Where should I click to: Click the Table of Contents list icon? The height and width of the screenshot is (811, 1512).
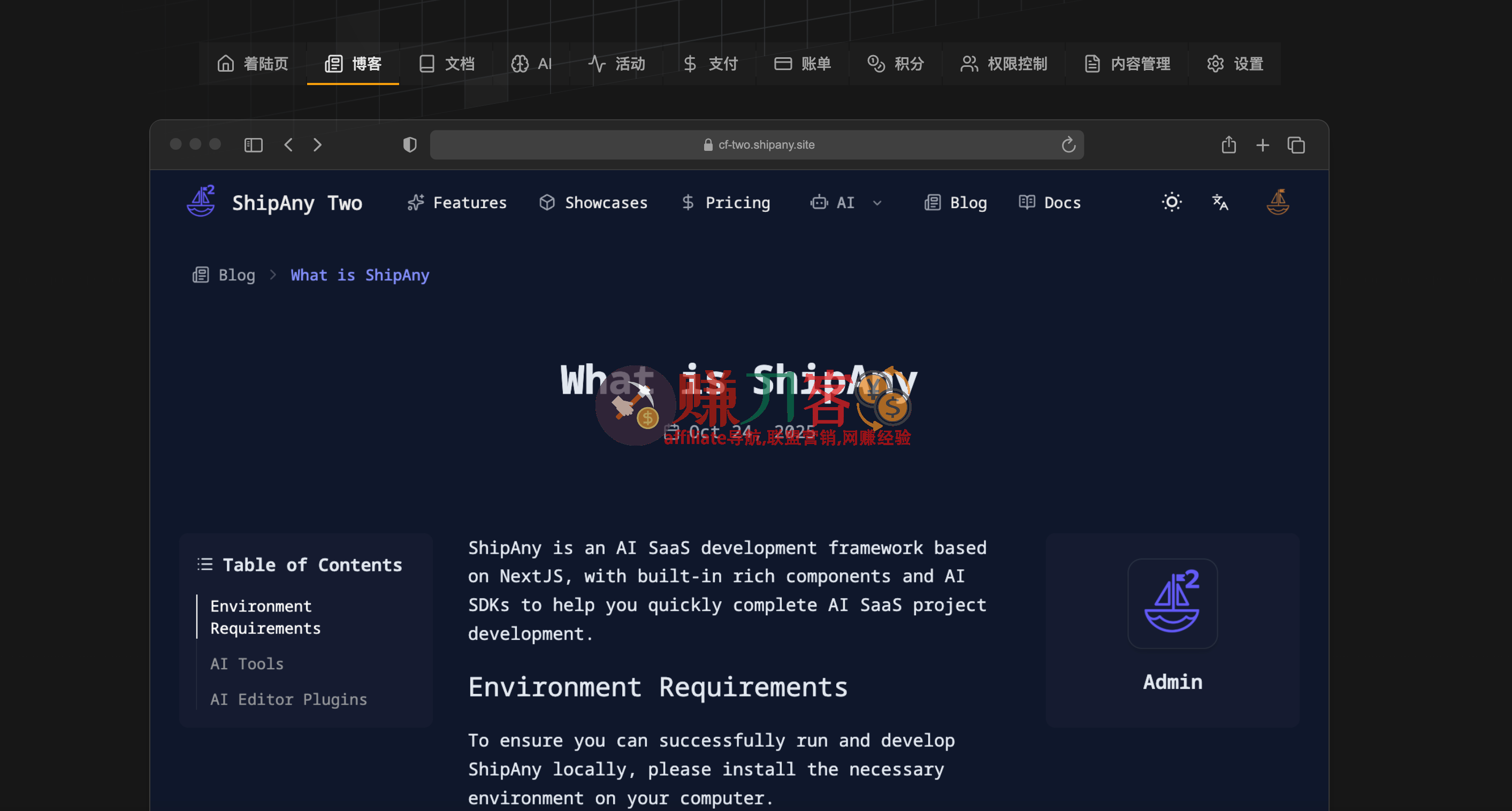[205, 564]
